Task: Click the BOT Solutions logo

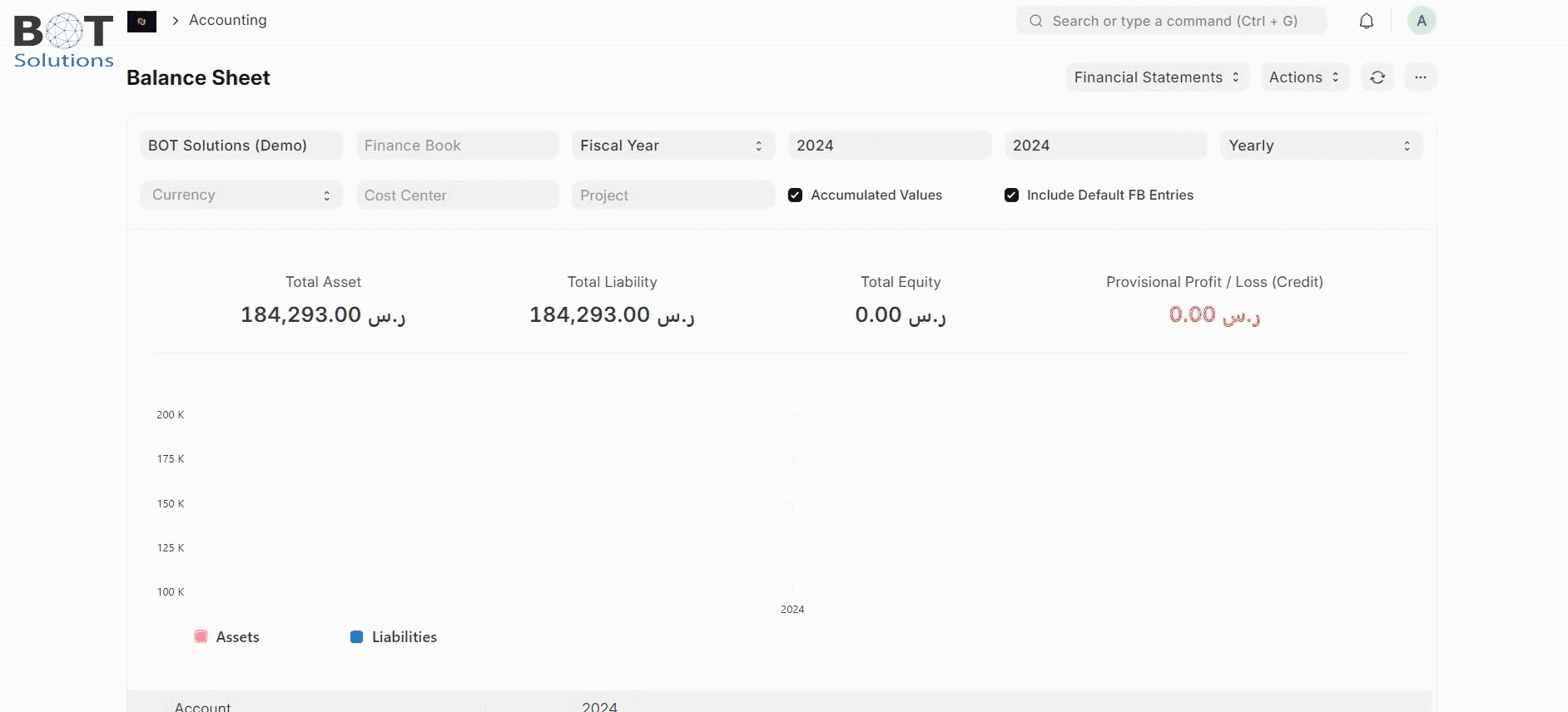Action: coord(64,41)
